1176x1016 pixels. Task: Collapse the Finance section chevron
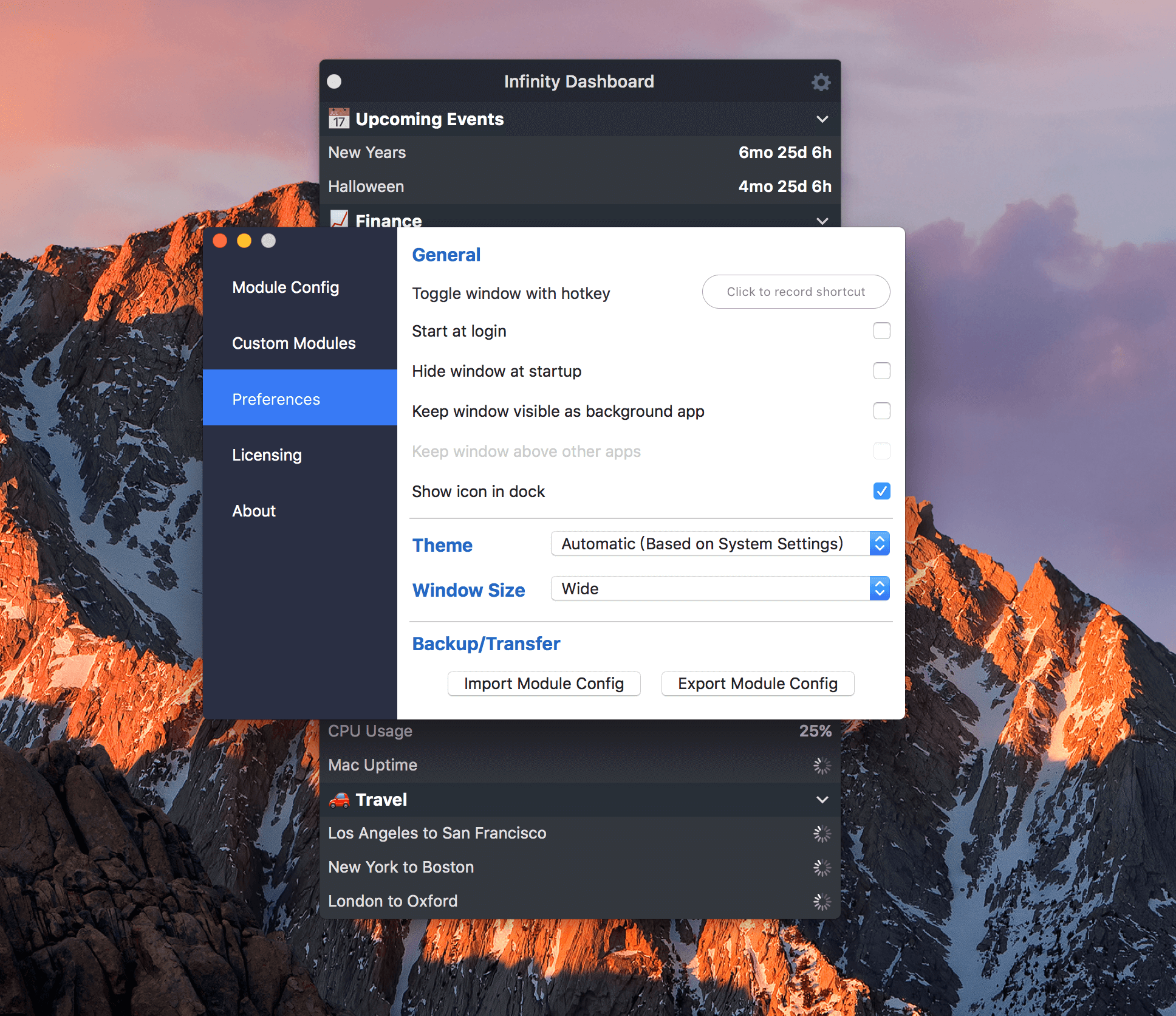click(x=822, y=221)
